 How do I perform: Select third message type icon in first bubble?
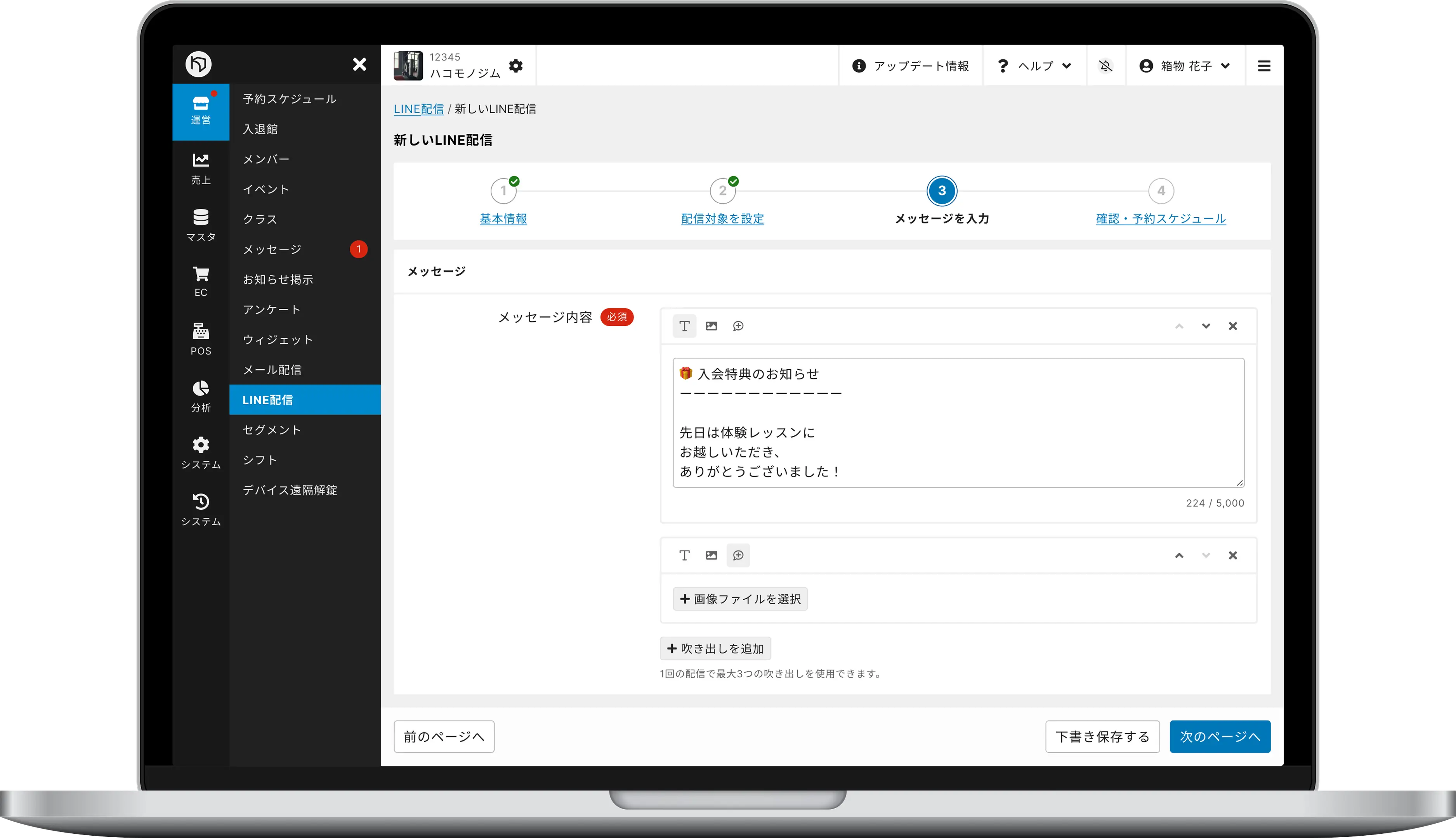[x=738, y=326]
